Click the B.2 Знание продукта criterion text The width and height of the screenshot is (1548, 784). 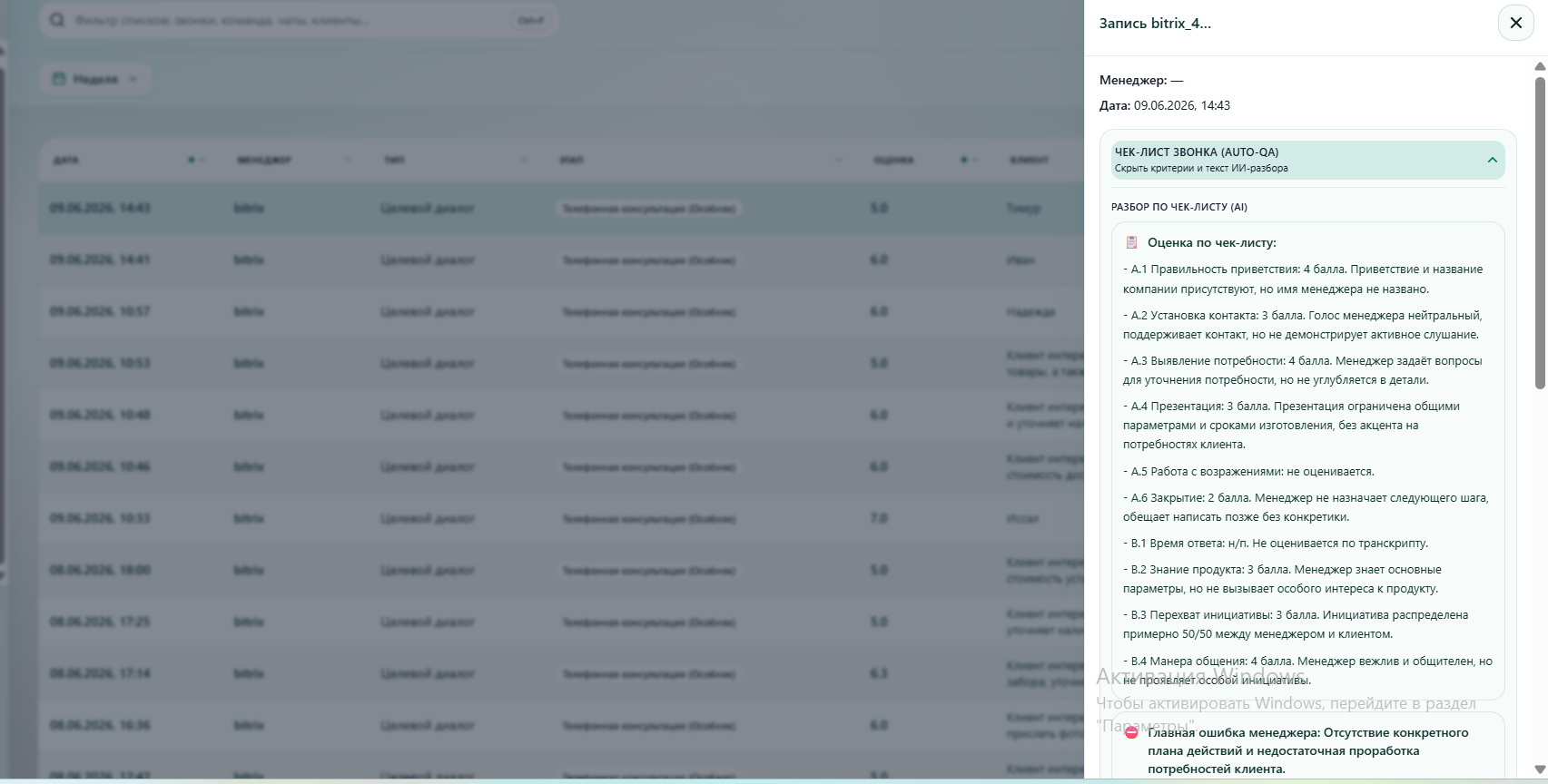(x=1282, y=579)
